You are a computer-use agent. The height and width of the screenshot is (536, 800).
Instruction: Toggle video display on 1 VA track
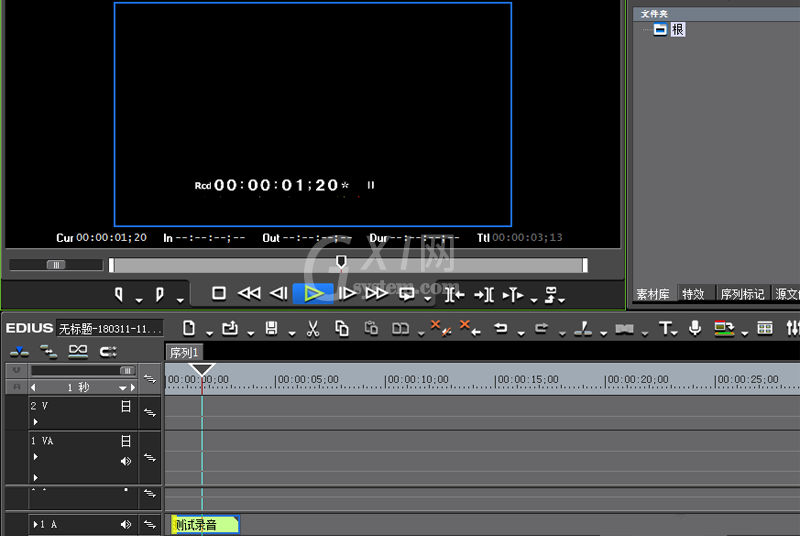tap(126, 441)
